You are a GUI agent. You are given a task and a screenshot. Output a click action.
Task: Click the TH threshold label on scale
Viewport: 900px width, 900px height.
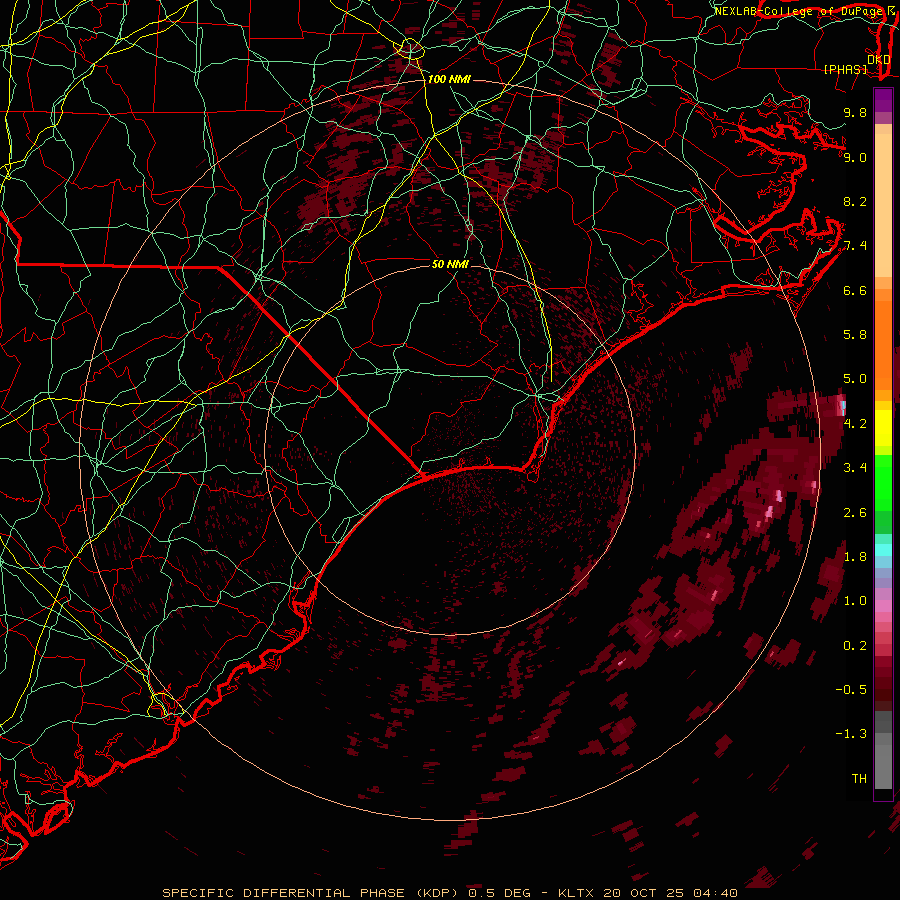tap(859, 779)
